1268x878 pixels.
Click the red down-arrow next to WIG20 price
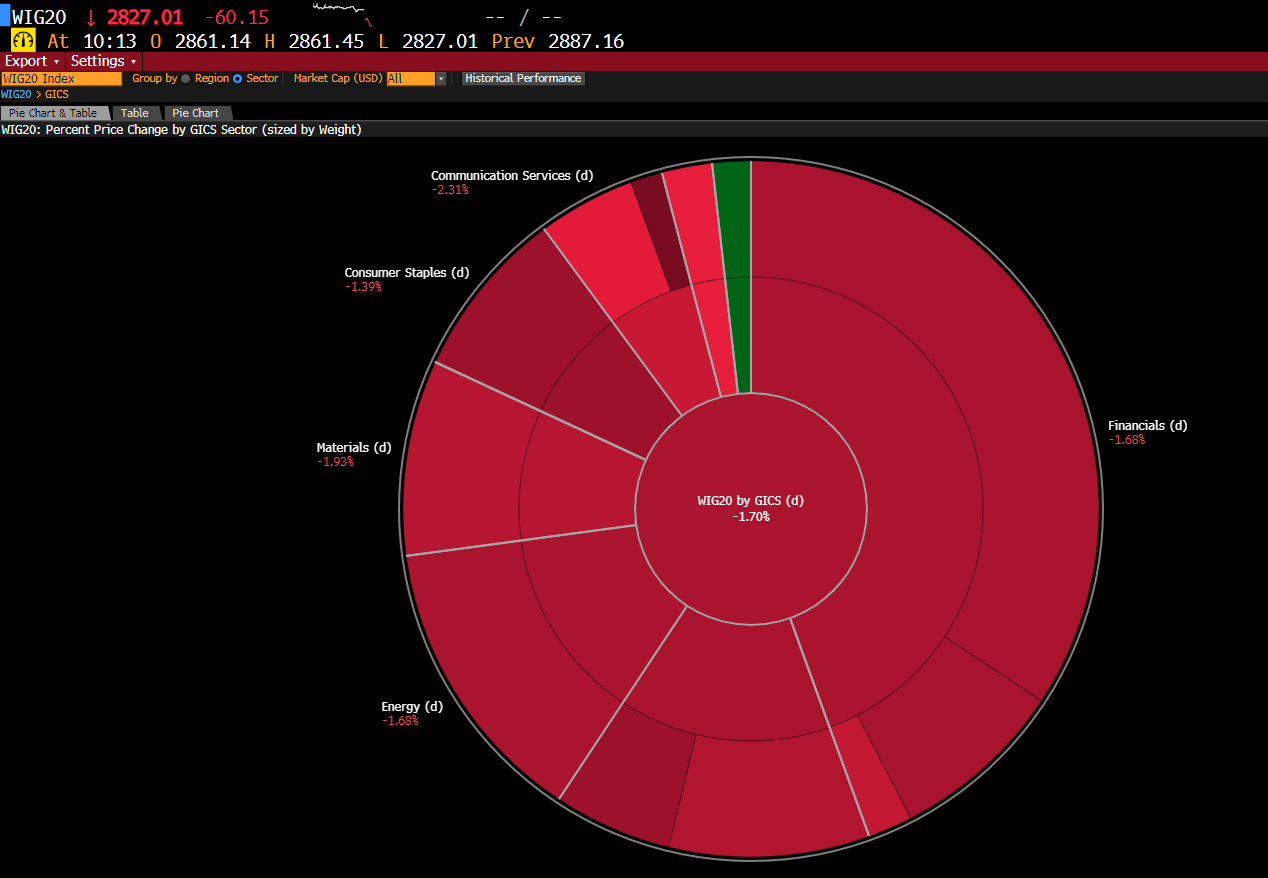tap(91, 17)
